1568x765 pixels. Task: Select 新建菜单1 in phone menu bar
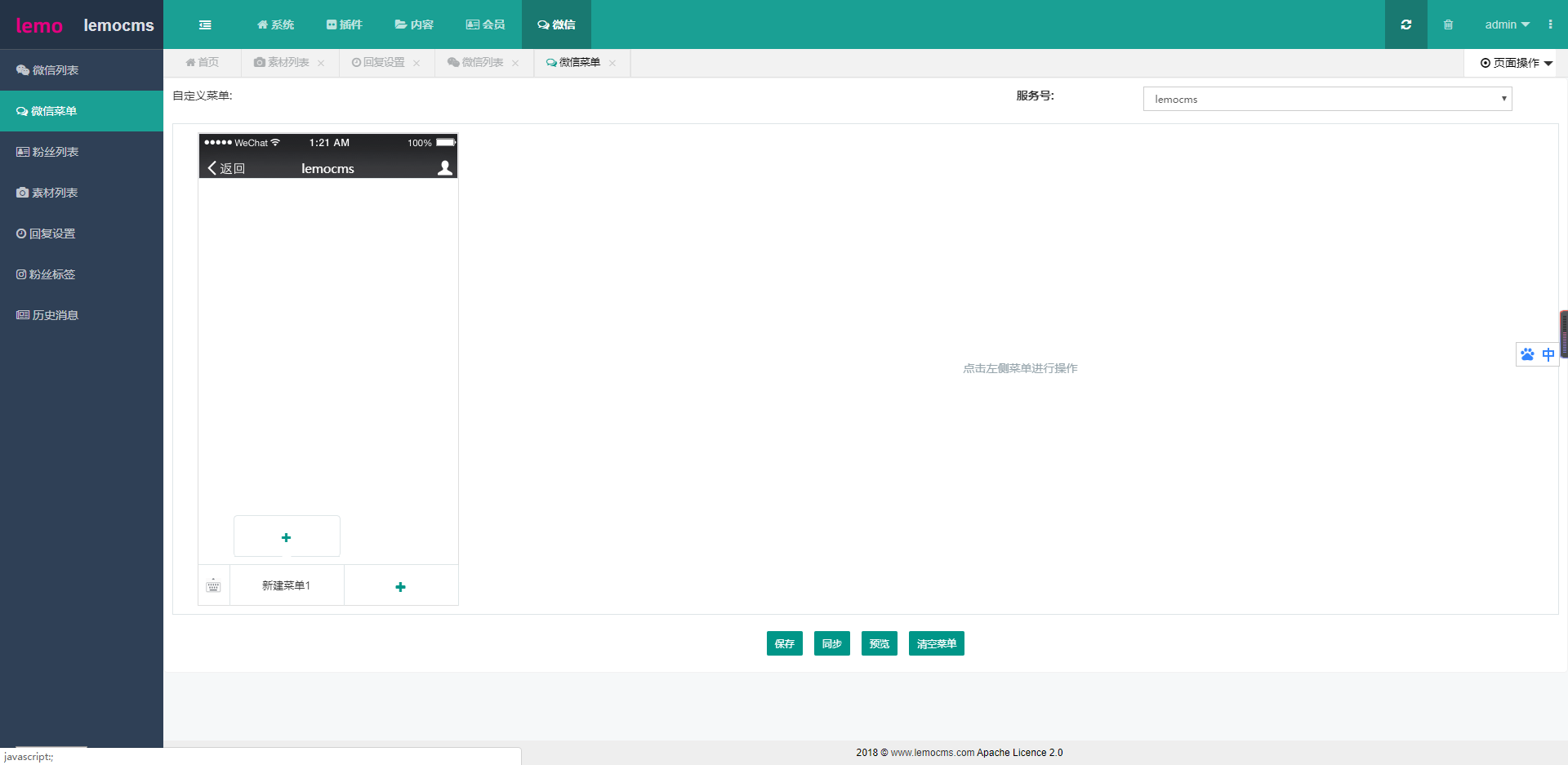(286, 585)
